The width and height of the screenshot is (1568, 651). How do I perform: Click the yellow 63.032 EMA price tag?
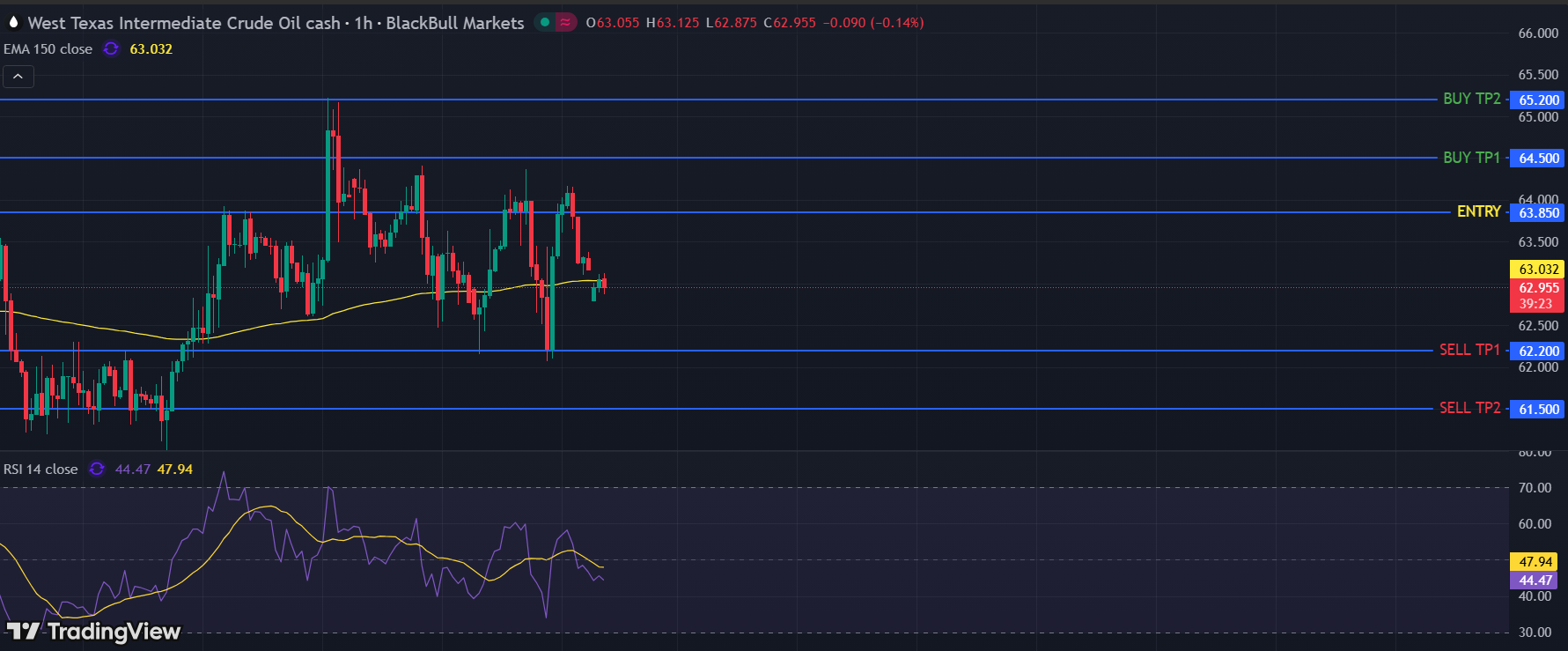pyautogui.click(x=1538, y=270)
